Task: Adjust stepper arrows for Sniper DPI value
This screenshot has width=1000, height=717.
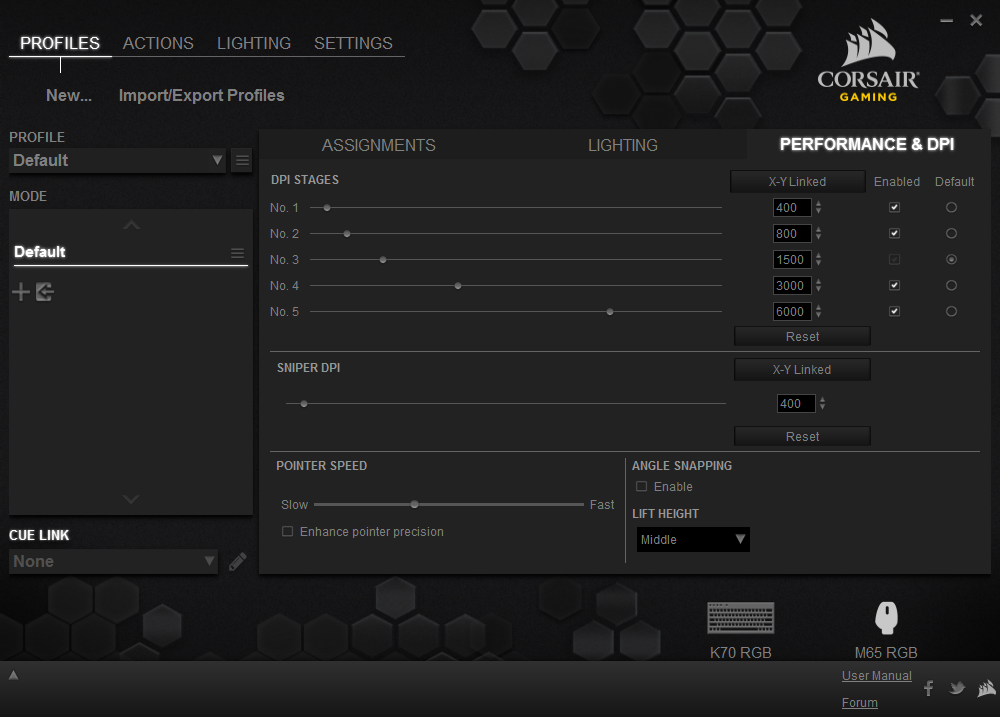Action: (822, 404)
